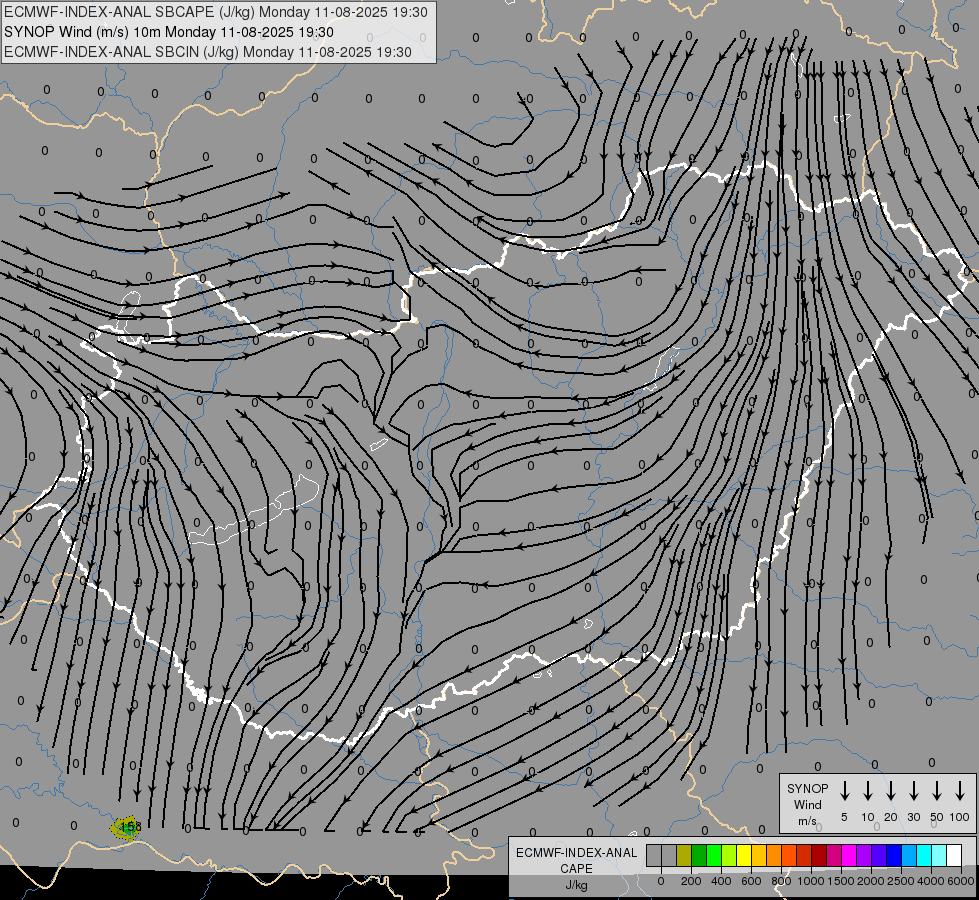The height and width of the screenshot is (900, 979).
Task: Click the 600 tick label in legend
Action: tap(751, 881)
